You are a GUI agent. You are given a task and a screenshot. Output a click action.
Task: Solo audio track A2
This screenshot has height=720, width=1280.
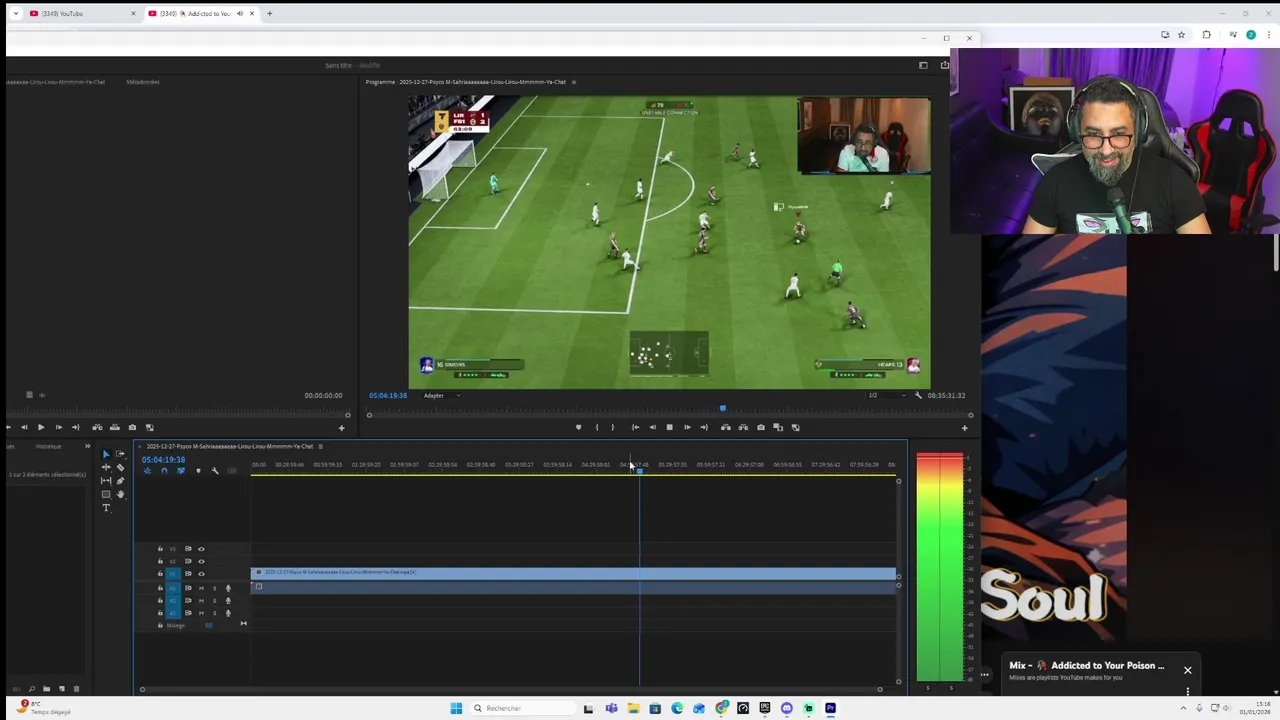tap(214, 600)
